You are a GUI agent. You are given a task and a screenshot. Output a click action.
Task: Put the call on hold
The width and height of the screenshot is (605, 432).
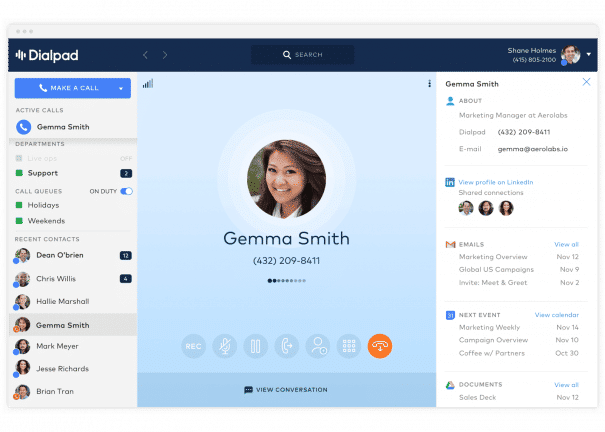click(x=255, y=346)
